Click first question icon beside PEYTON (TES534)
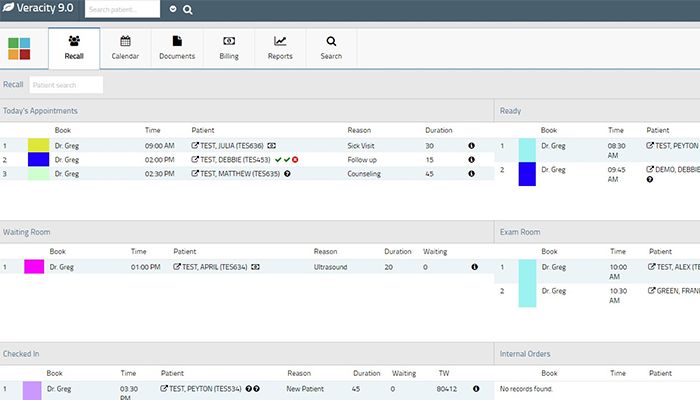700x400 pixels. pos(249,389)
